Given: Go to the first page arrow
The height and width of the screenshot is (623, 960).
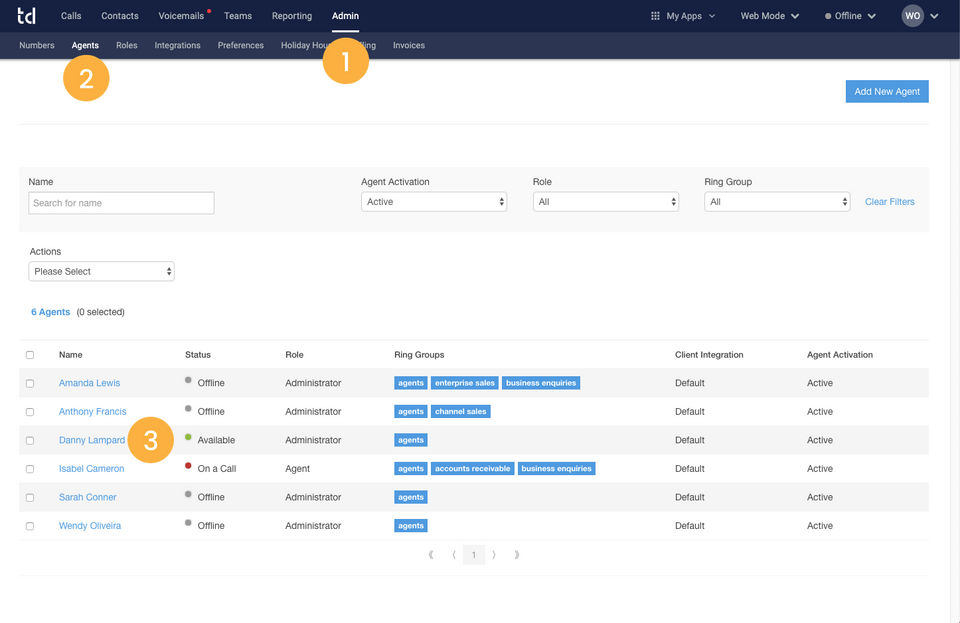Looking at the screenshot, I should click(x=431, y=554).
